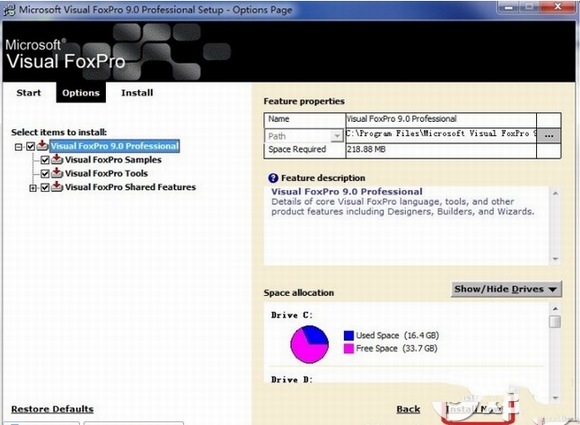Uncheck the Visual FoxPro 9.0 Professional checkbox
The width and height of the screenshot is (580, 425).
[30, 146]
